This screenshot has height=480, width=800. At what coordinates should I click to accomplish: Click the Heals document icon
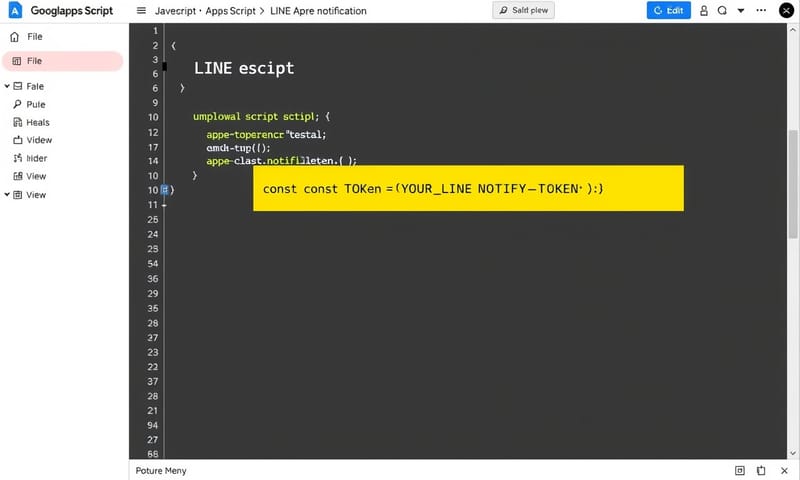pyautogui.click(x=18, y=122)
